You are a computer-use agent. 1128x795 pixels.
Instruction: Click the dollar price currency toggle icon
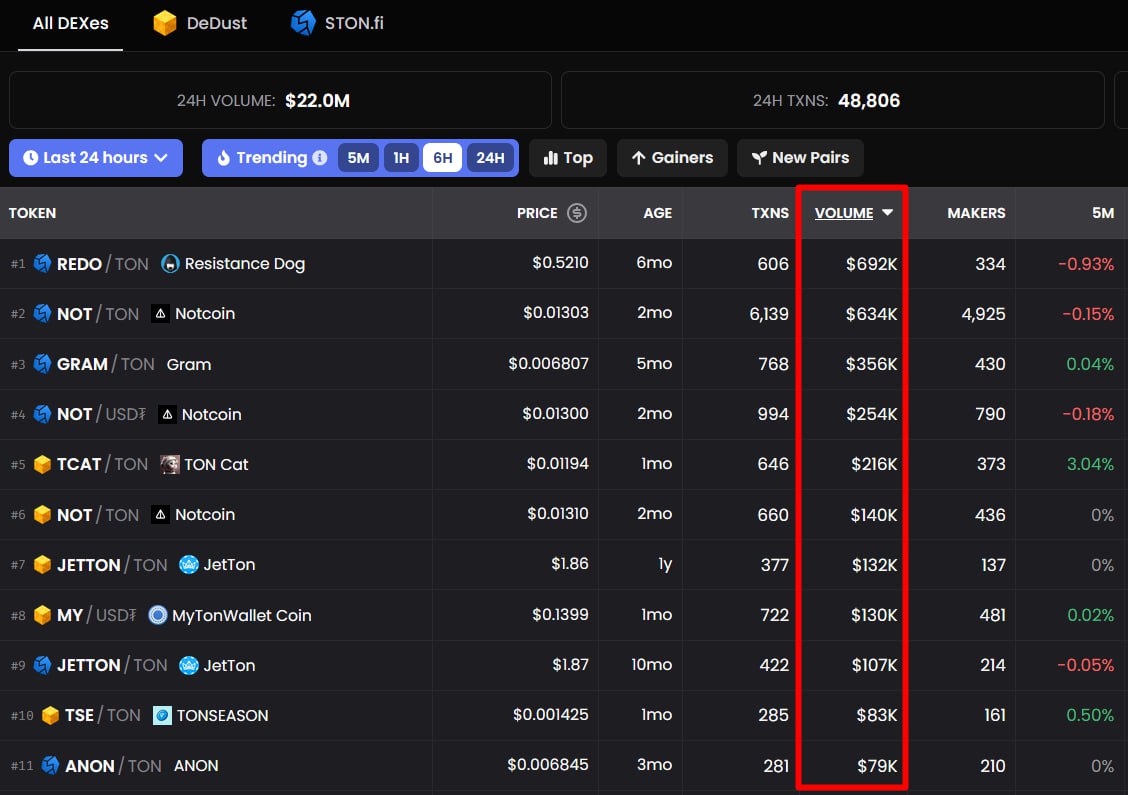pyautogui.click(x=577, y=213)
